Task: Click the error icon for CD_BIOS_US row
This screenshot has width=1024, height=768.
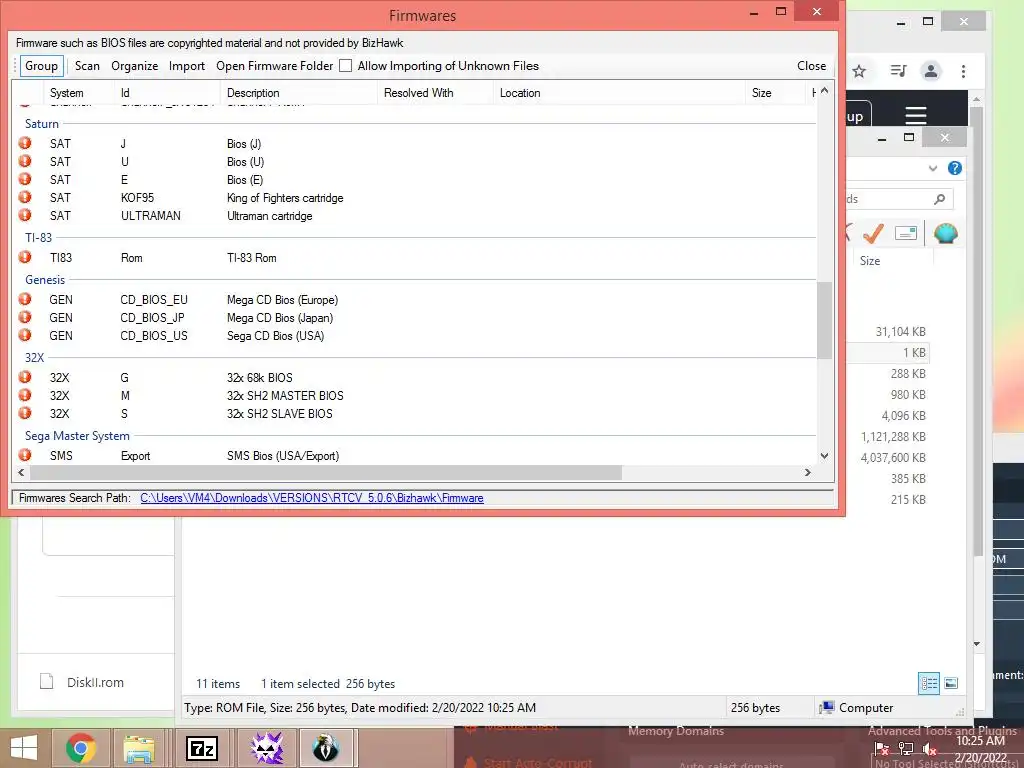Action: [x=25, y=335]
